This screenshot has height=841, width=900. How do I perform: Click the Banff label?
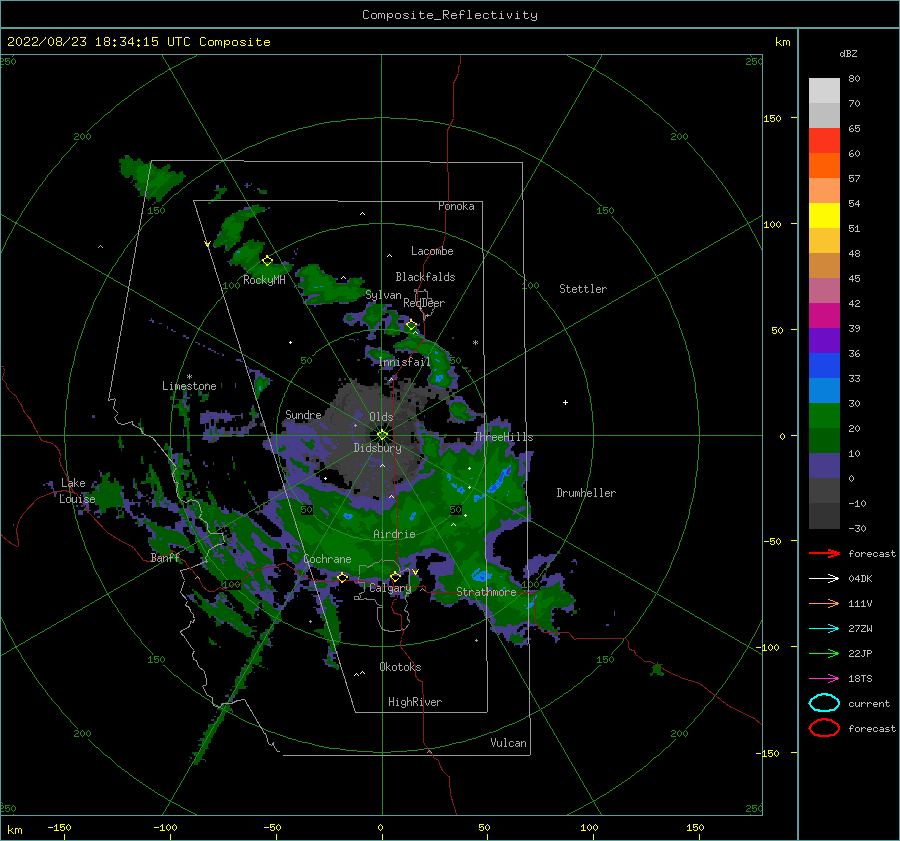(x=165, y=557)
